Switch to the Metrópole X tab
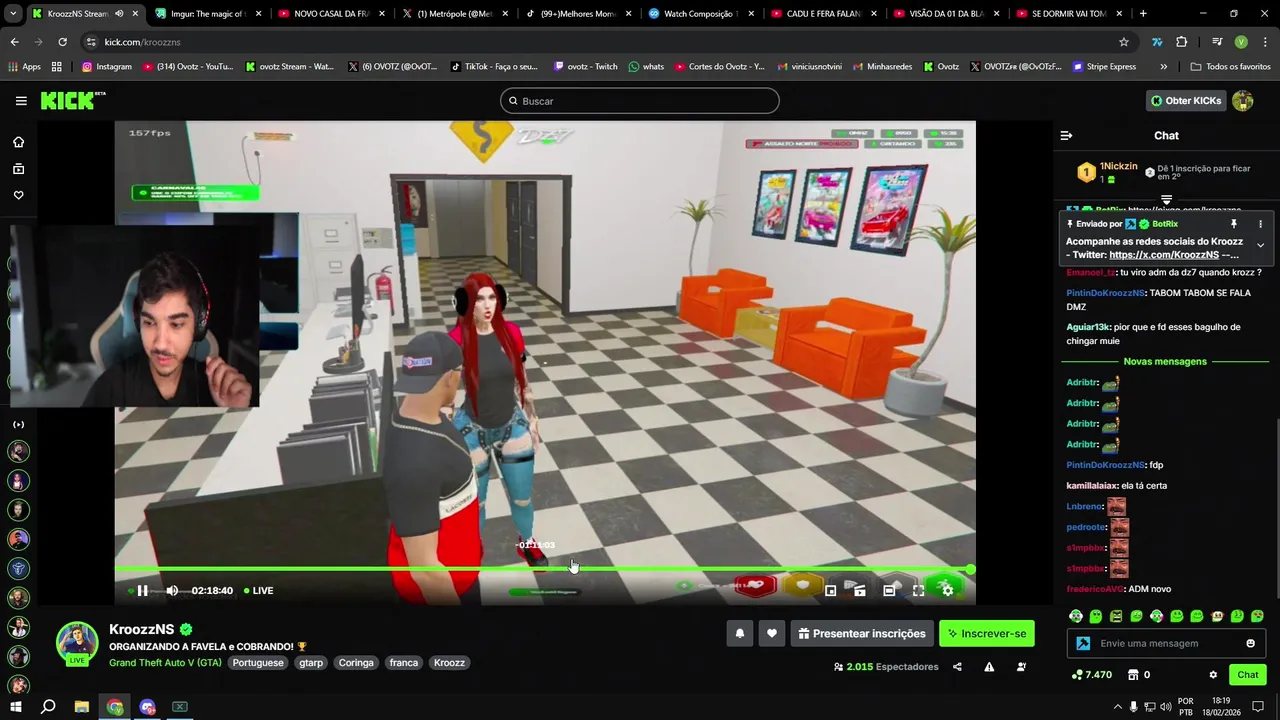 click(x=454, y=14)
